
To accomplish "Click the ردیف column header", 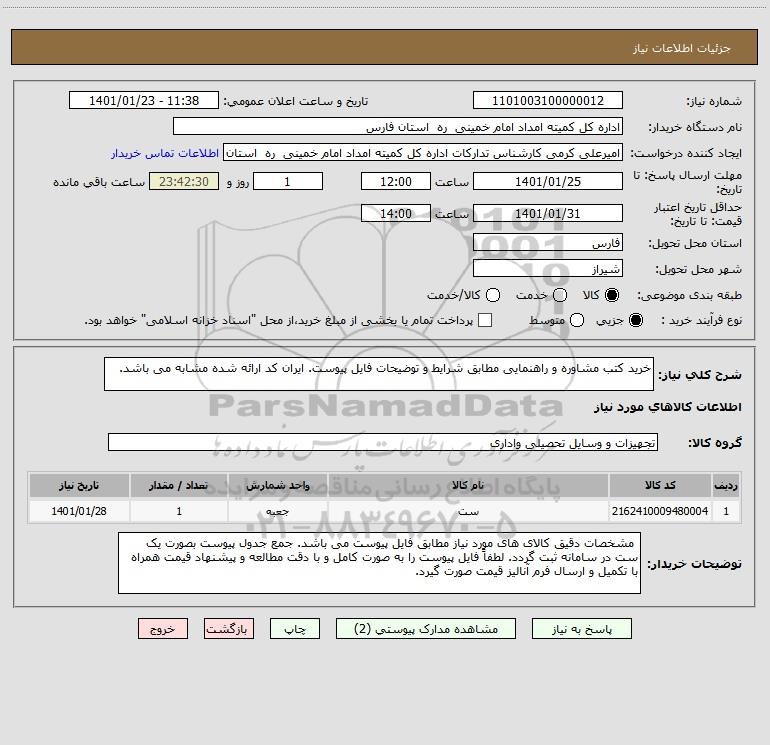I will click(x=726, y=485).
